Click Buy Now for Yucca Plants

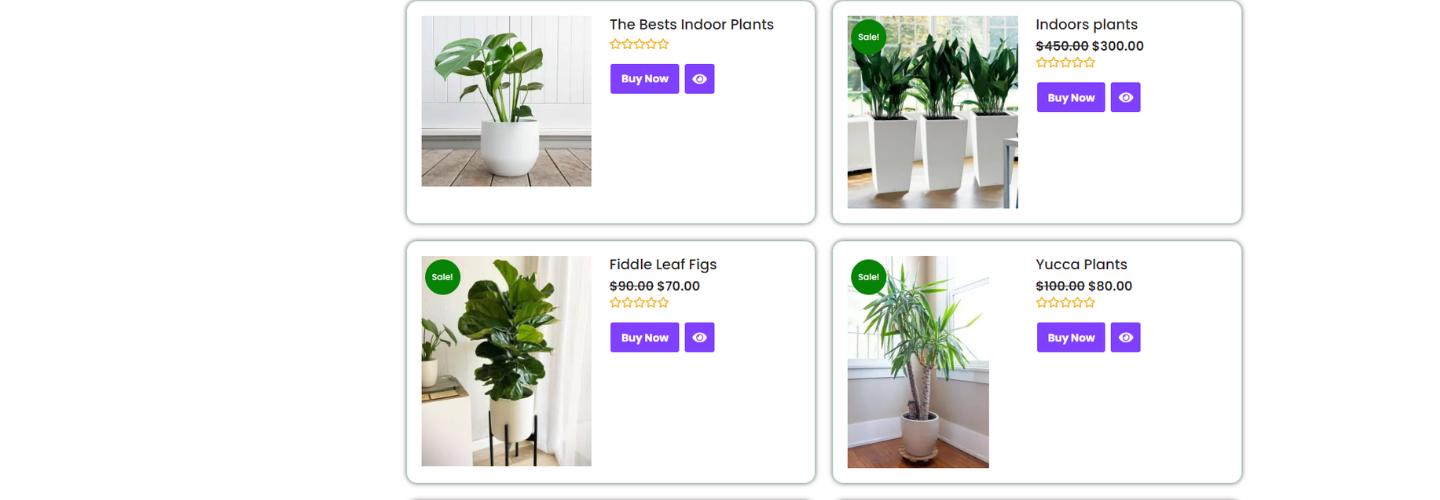point(1070,337)
